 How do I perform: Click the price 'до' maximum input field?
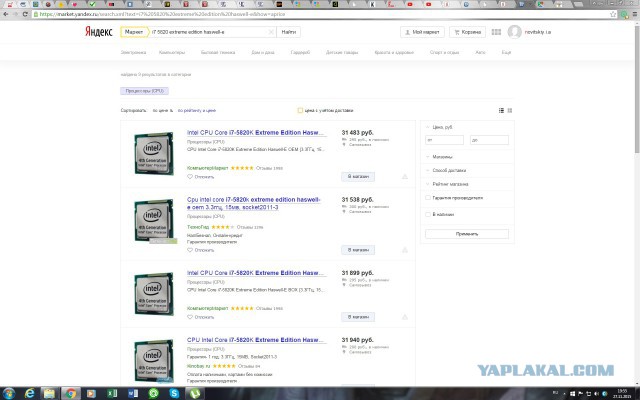coord(489,140)
